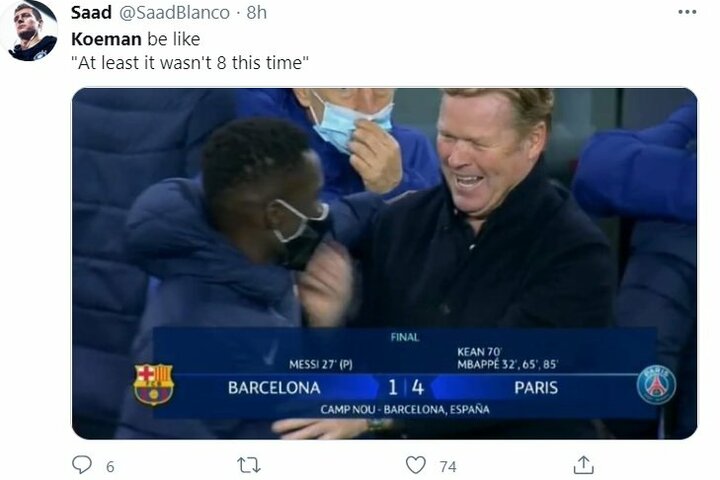Retweet this post using the retweet icon
720x480 pixels.
[x=247, y=465]
